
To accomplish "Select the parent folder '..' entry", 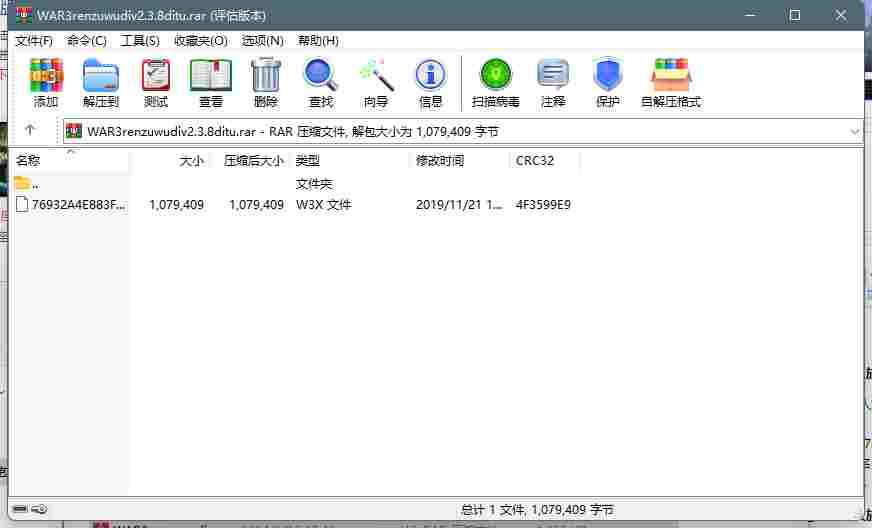I will coord(27,183).
